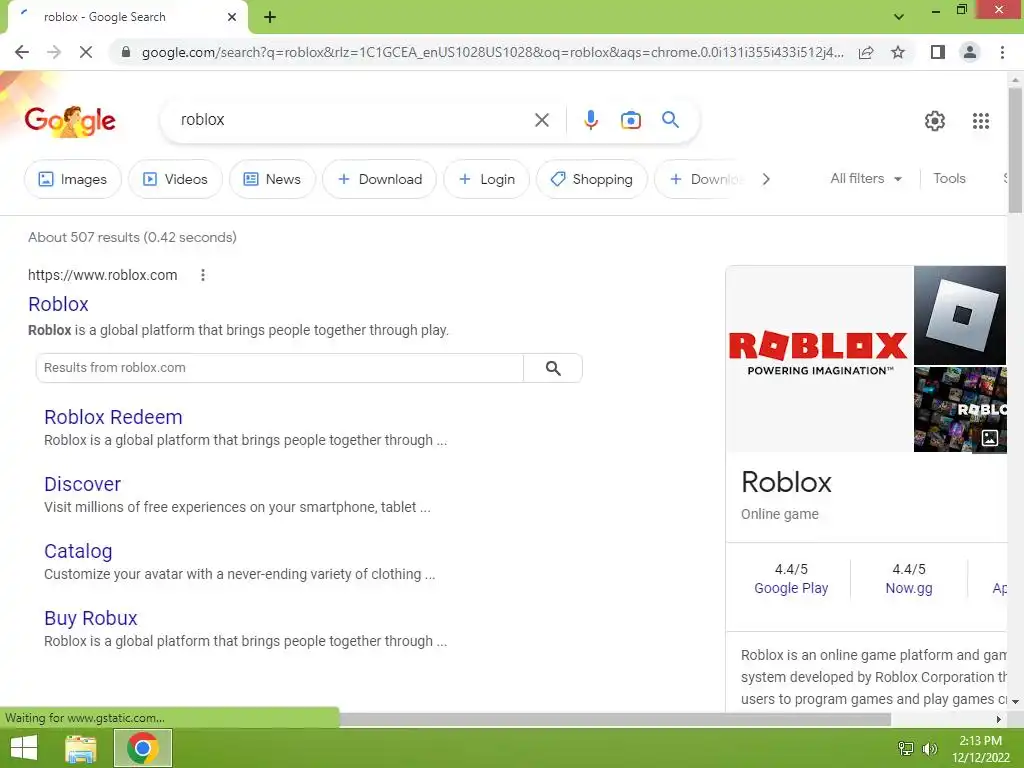Click the horizontal scrollbar thumb
1024x768 pixels.
(614, 719)
